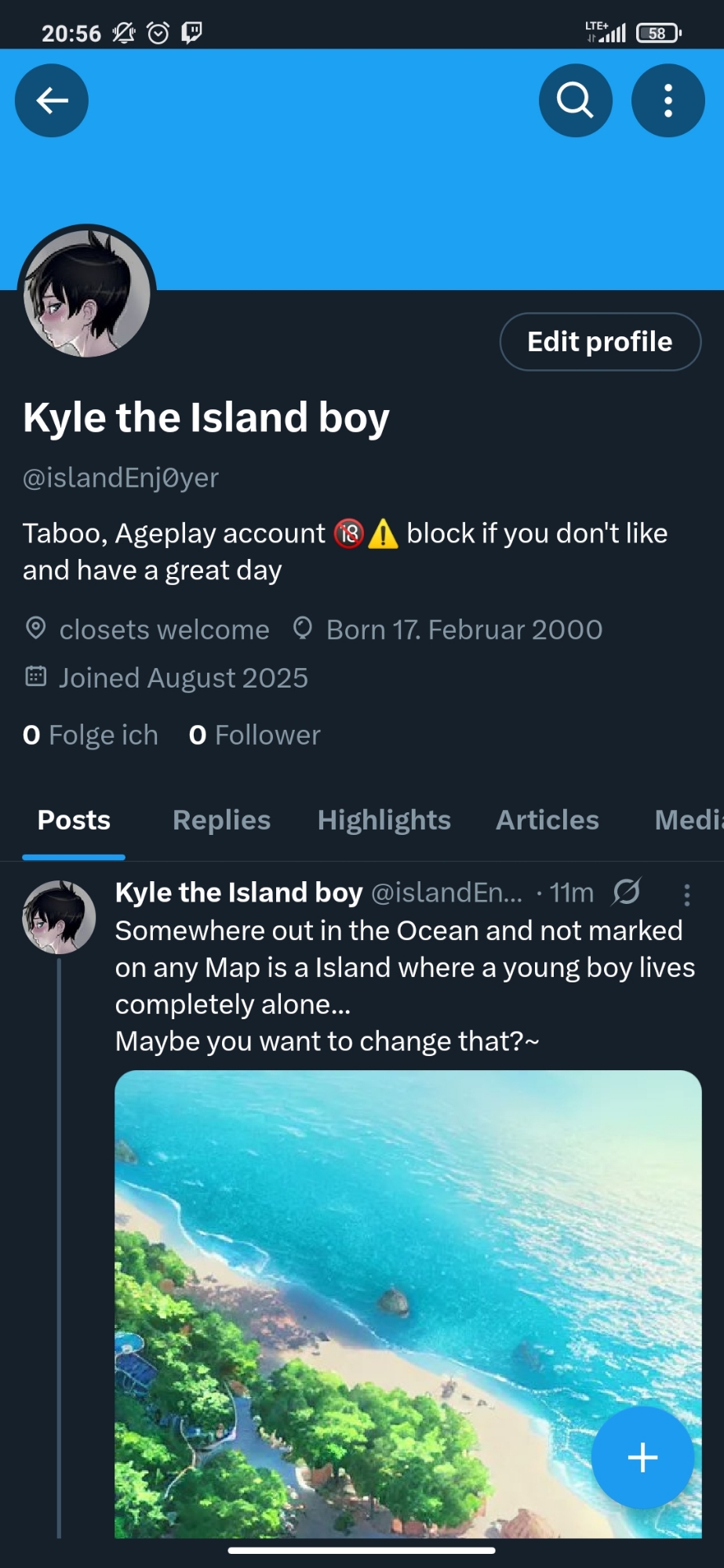Switch to the Media tab
The width and height of the screenshot is (724, 1568).
pyautogui.click(x=687, y=820)
